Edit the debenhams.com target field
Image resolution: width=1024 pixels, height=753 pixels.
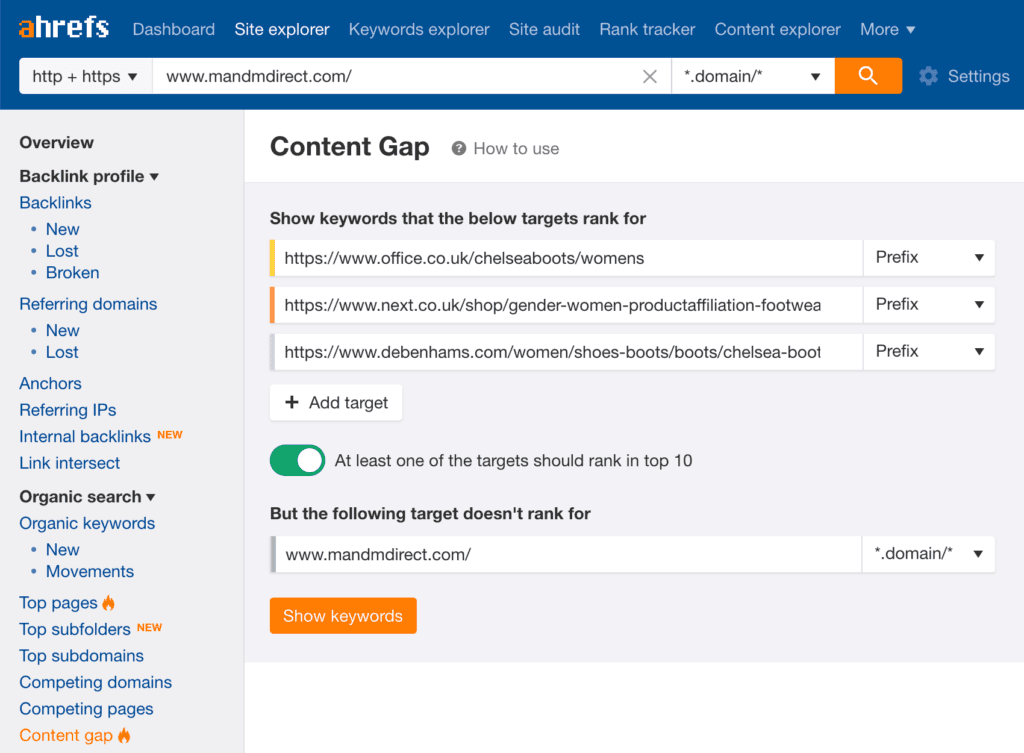(566, 351)
